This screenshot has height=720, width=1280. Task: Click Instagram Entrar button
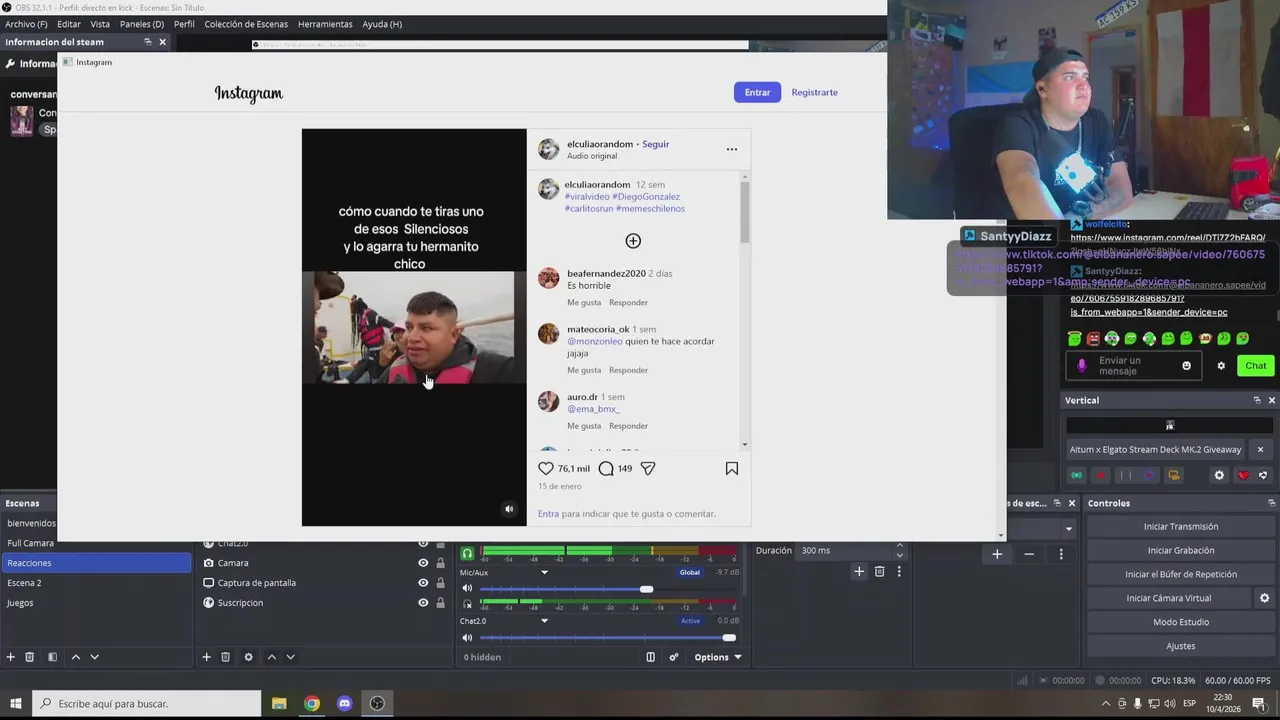click(758, 92)
